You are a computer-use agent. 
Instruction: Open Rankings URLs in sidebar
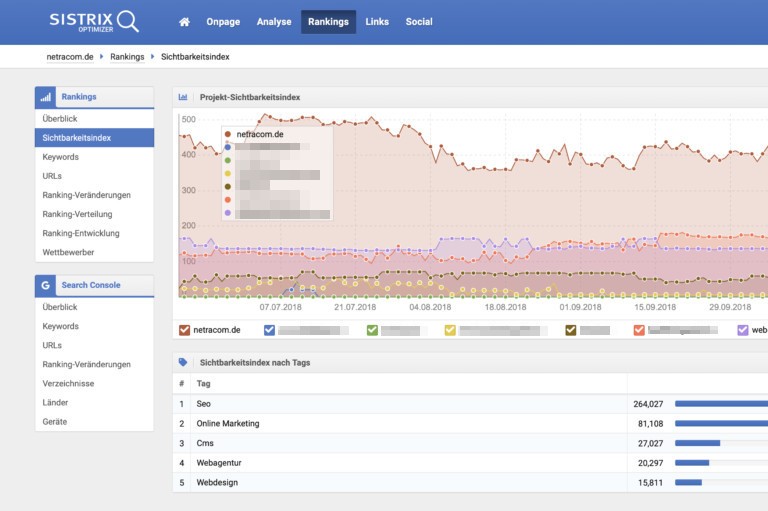tap(94, 176)
